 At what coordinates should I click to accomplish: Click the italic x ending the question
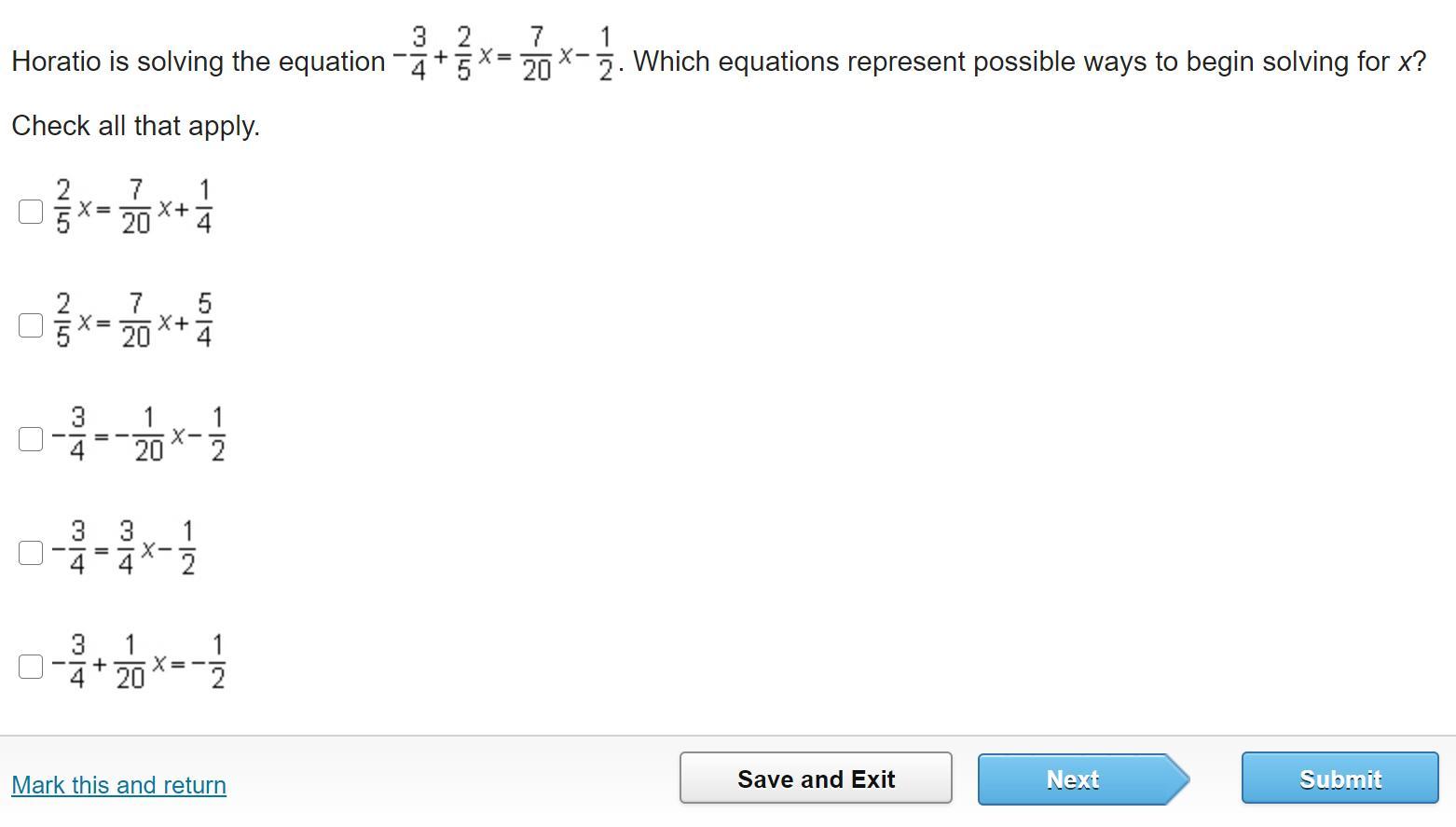(1406, 62)
